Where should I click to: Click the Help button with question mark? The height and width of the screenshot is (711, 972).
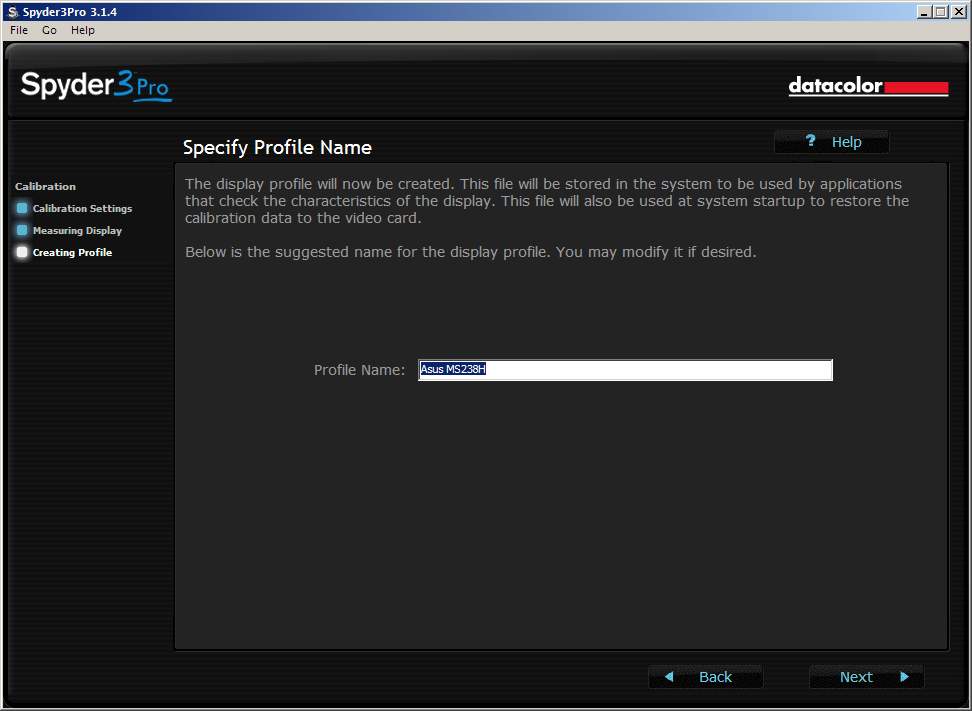point(831,142)
